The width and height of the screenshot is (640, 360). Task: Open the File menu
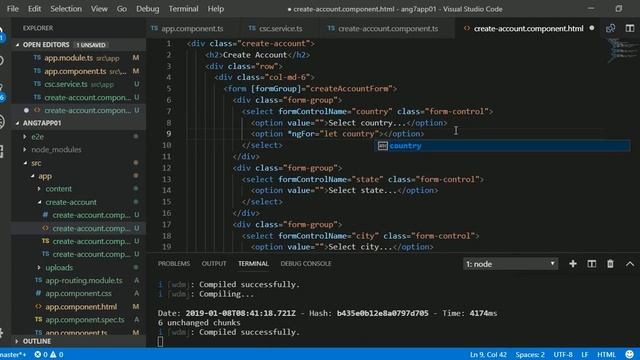pos(13,9)
